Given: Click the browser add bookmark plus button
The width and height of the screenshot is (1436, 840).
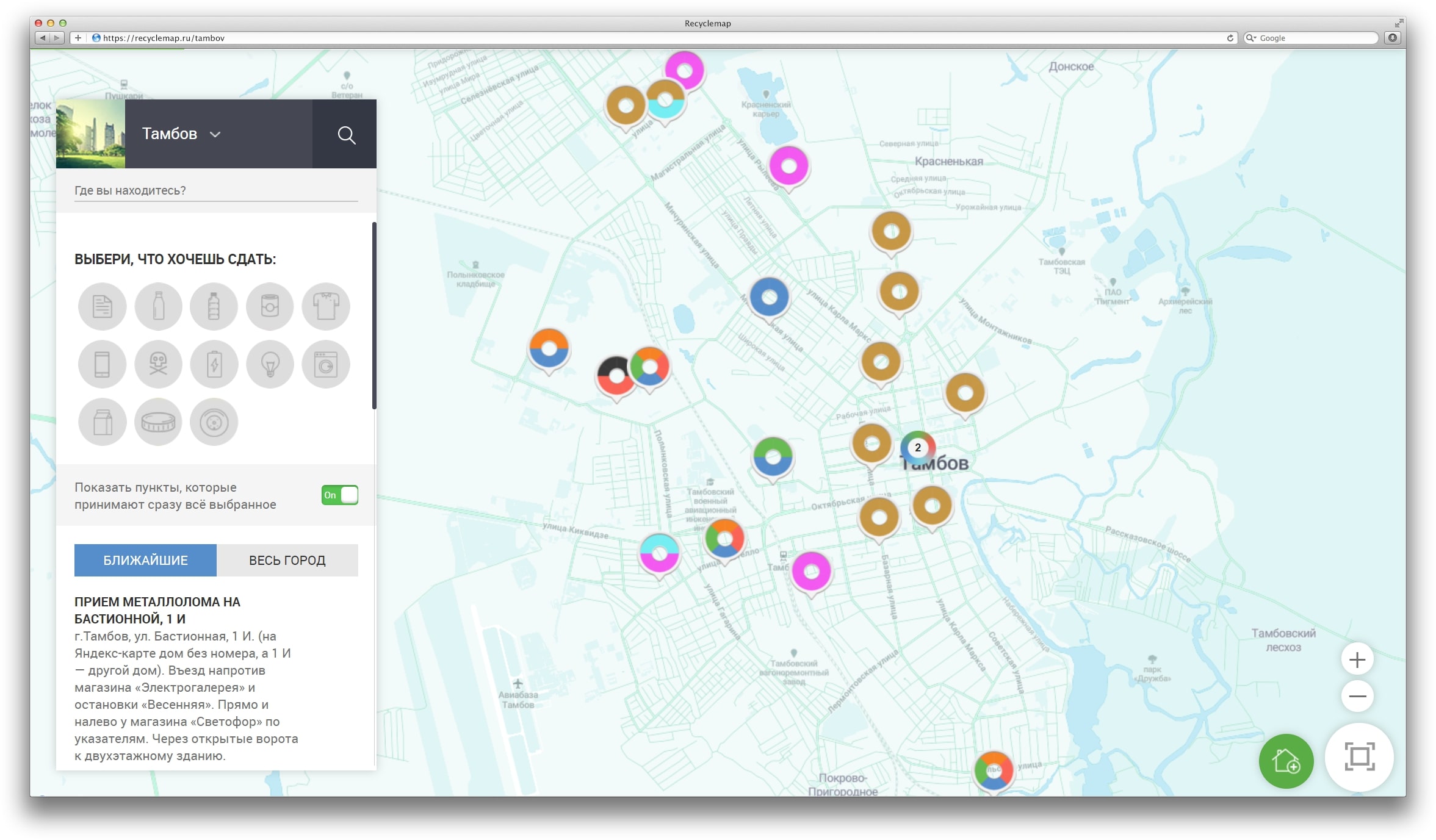Looking at the screenshot, I should coord(78,38).
